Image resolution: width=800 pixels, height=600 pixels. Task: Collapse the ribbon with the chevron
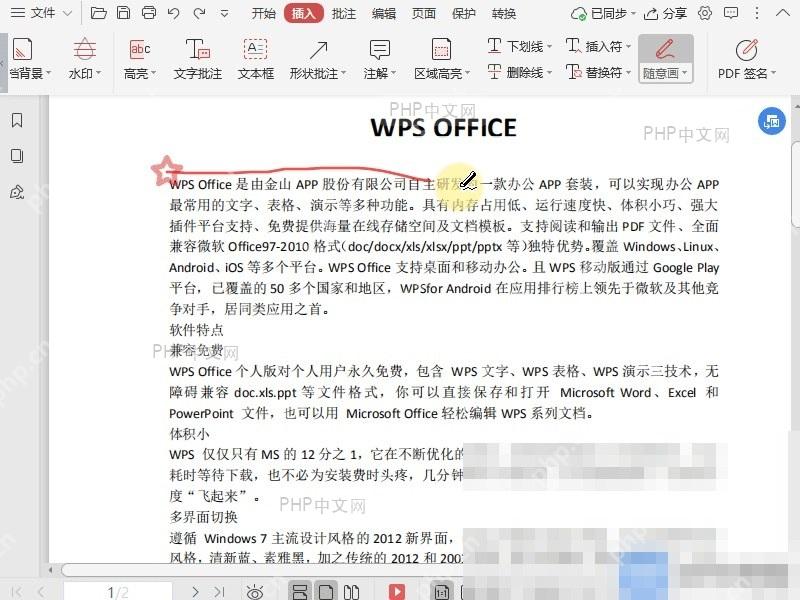pyautogui.click(x=783, y=13)
